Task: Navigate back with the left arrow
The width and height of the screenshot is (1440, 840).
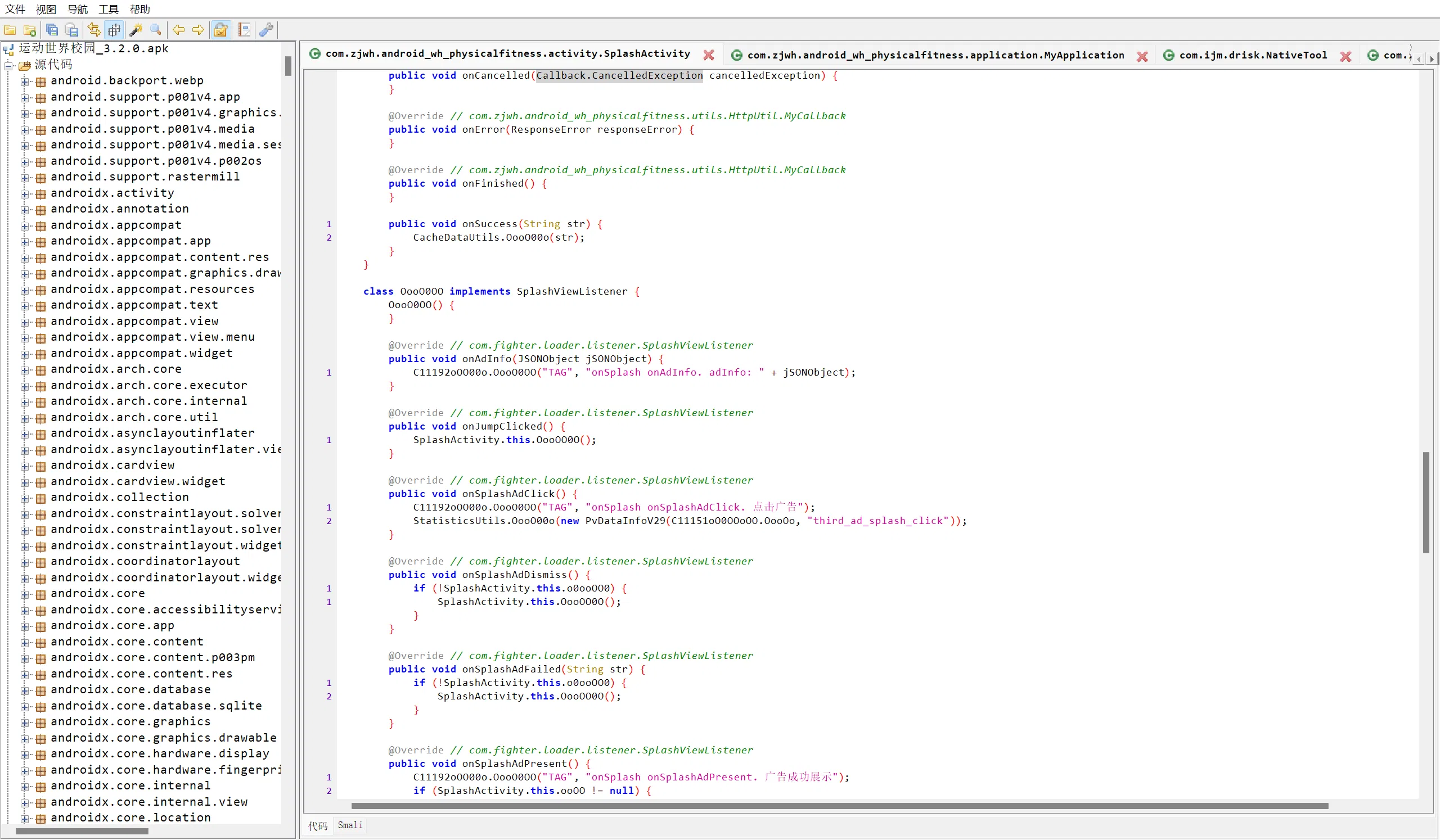Action: click(179, 30)
